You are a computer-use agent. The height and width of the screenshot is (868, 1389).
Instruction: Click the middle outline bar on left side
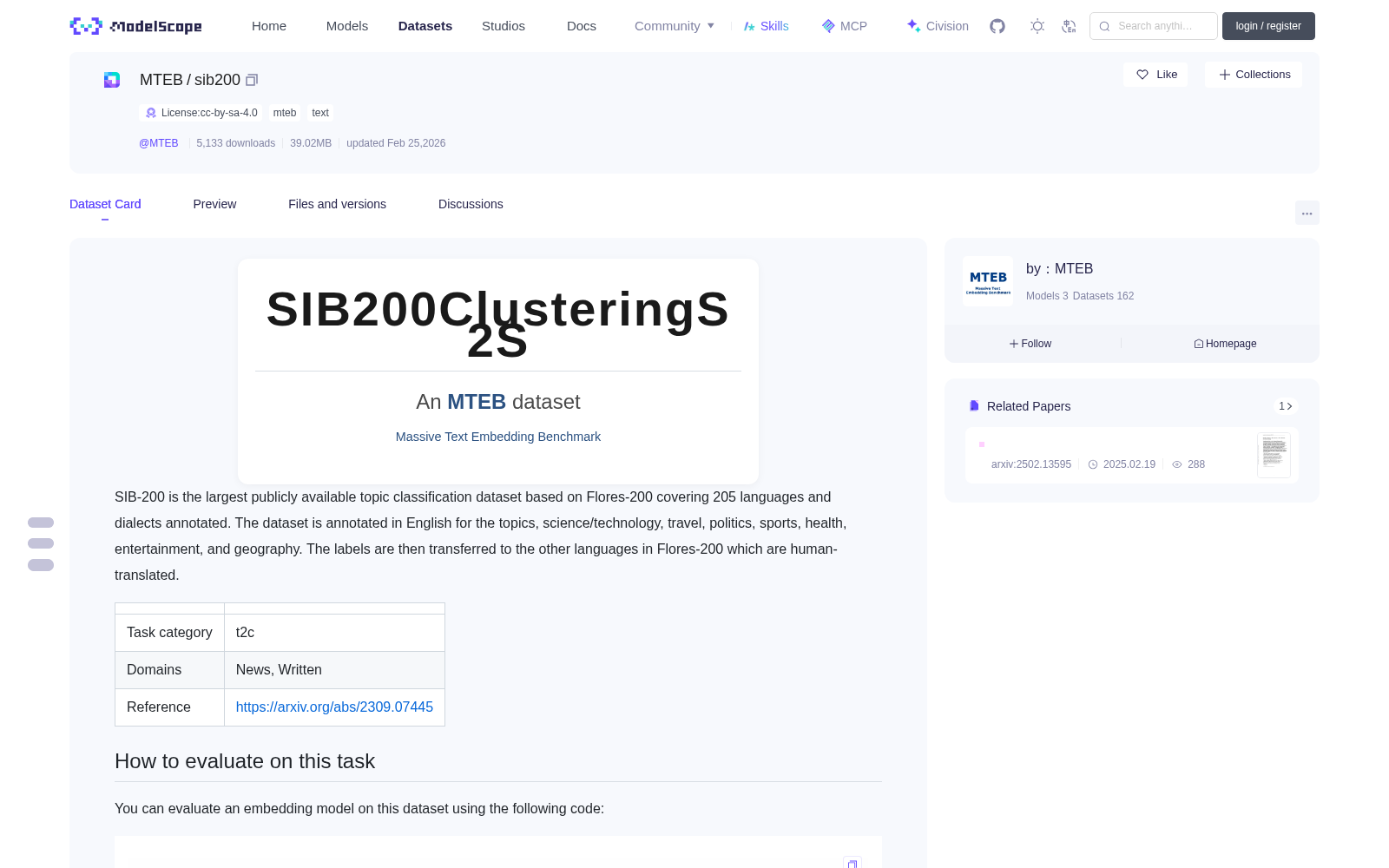[x=41, y=543]
